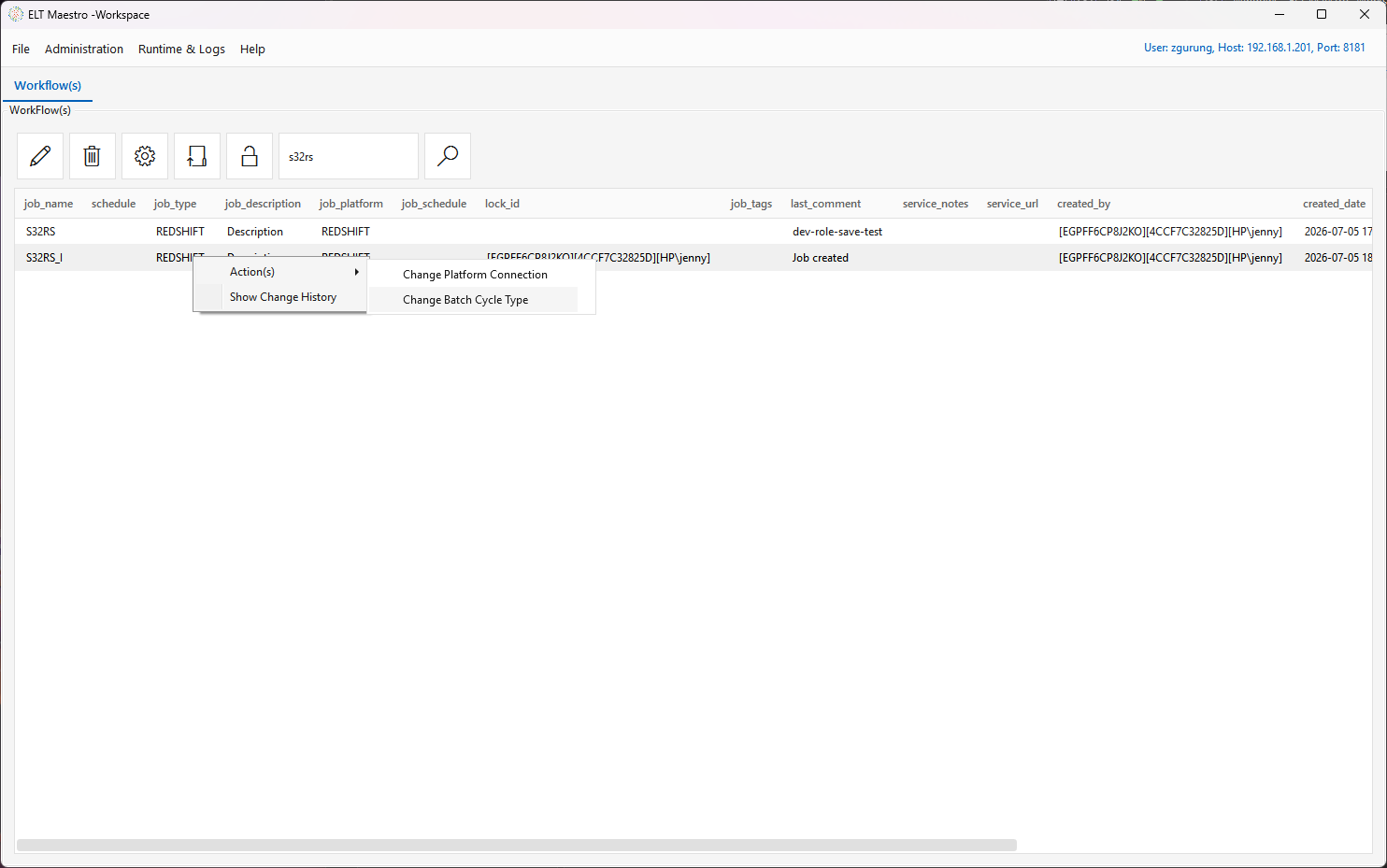
Task: Sort by the job_name column header
Action: coord(49,204)
